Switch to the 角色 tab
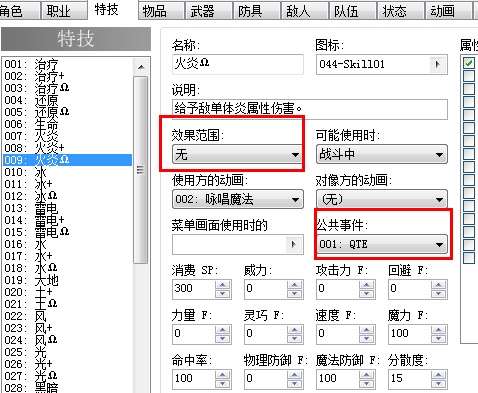Viewport: 478px width, 393px height. 19,10
